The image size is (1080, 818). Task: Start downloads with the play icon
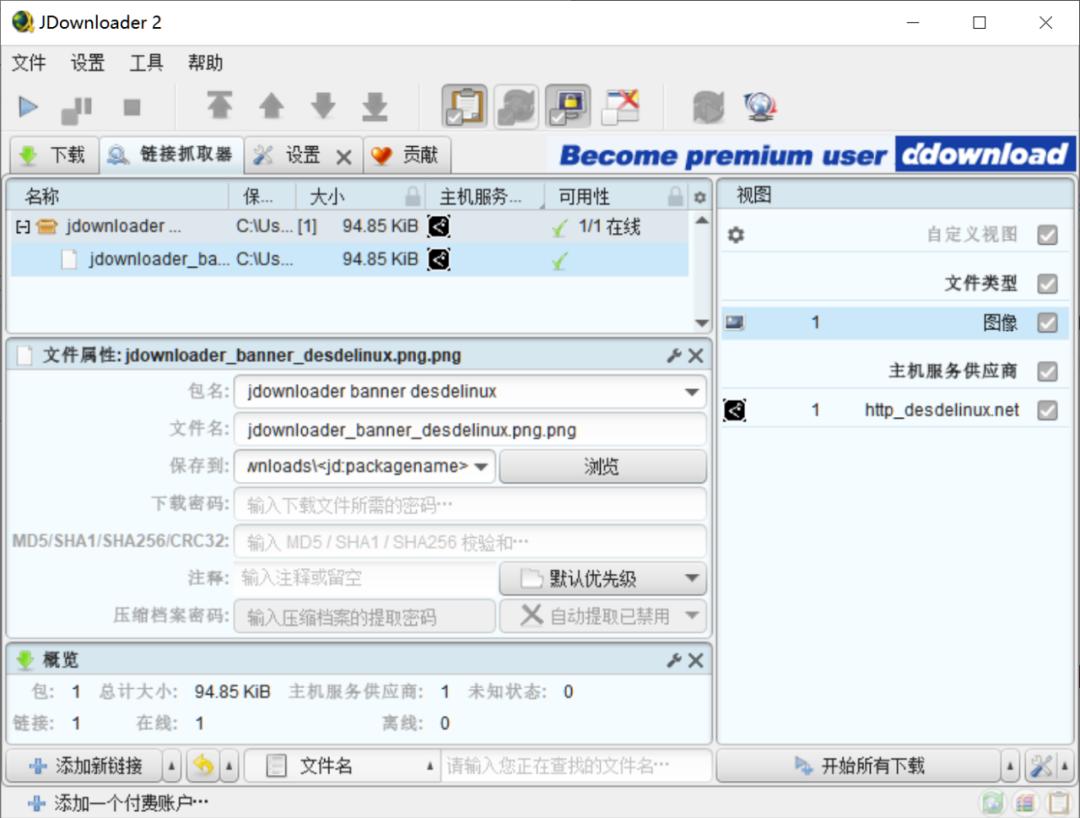tap(28, 106)
